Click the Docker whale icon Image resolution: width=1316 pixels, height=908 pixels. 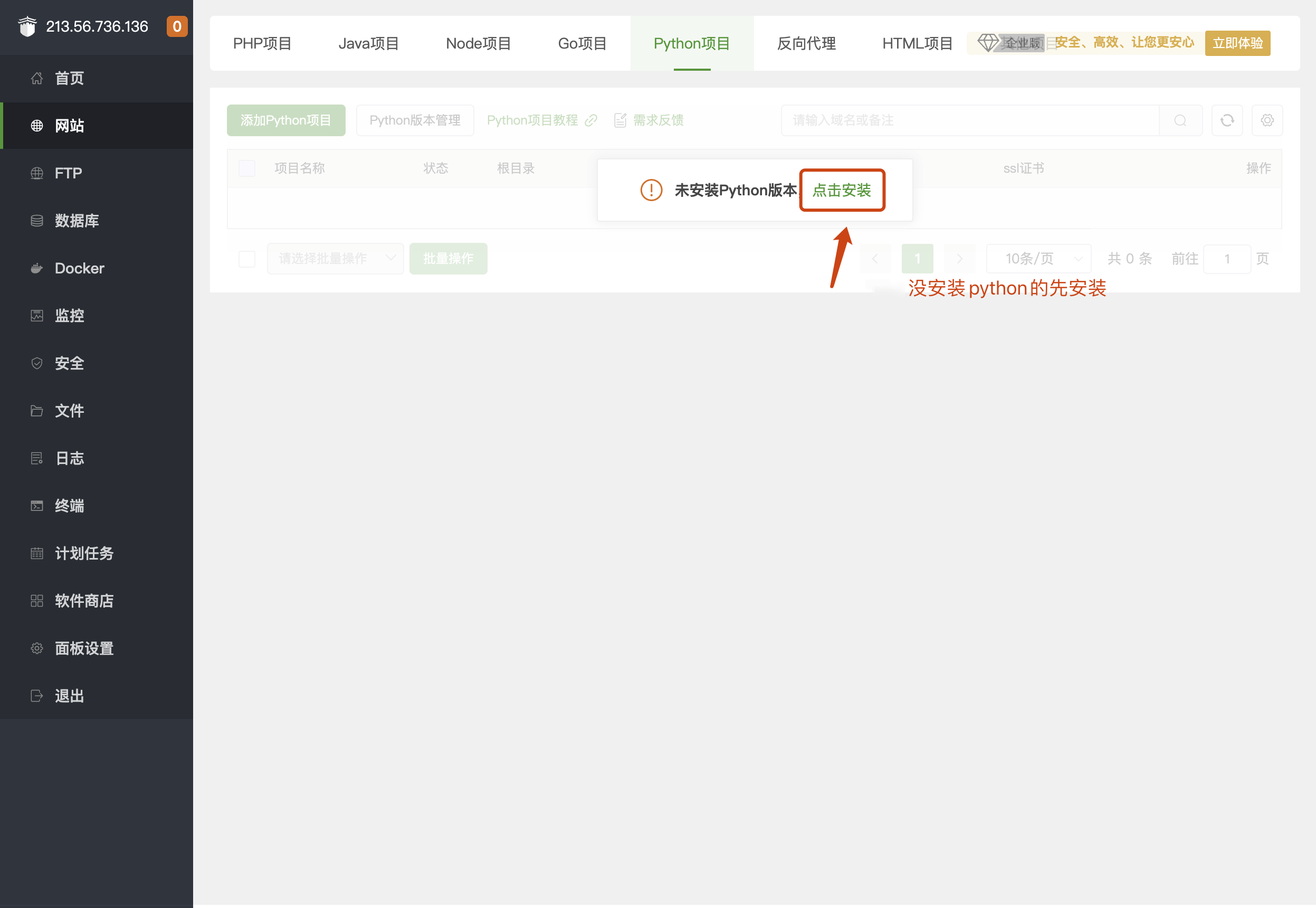pos(37,268)
